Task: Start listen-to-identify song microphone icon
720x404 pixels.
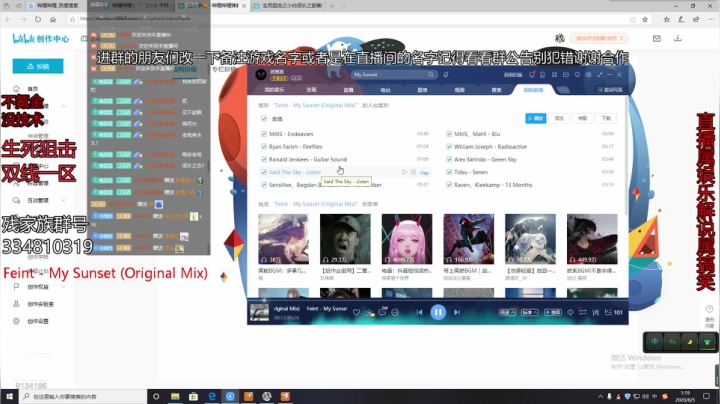Action: click(x=446, y=74)
